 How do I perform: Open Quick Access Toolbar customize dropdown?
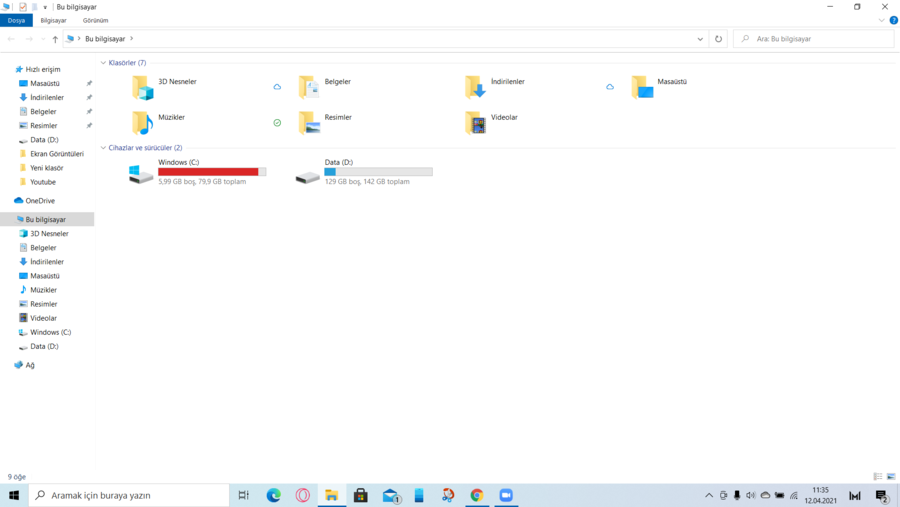[x=45, y=7]
